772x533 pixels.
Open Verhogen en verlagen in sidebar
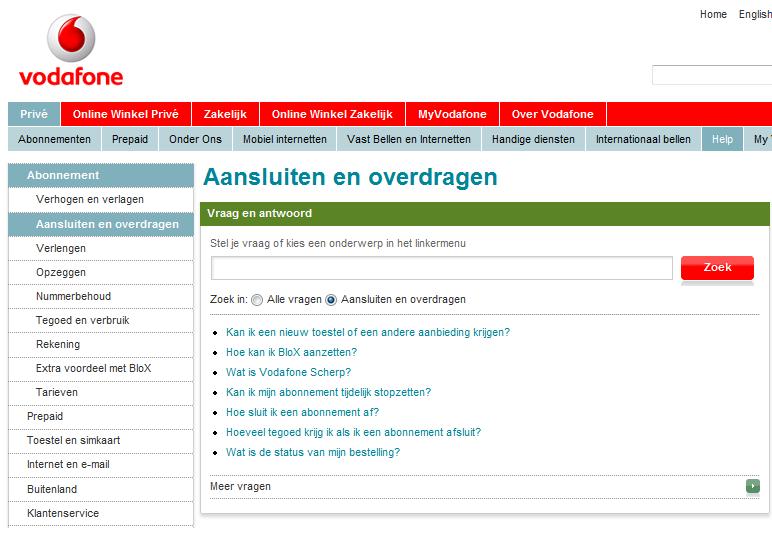(101, 199)
